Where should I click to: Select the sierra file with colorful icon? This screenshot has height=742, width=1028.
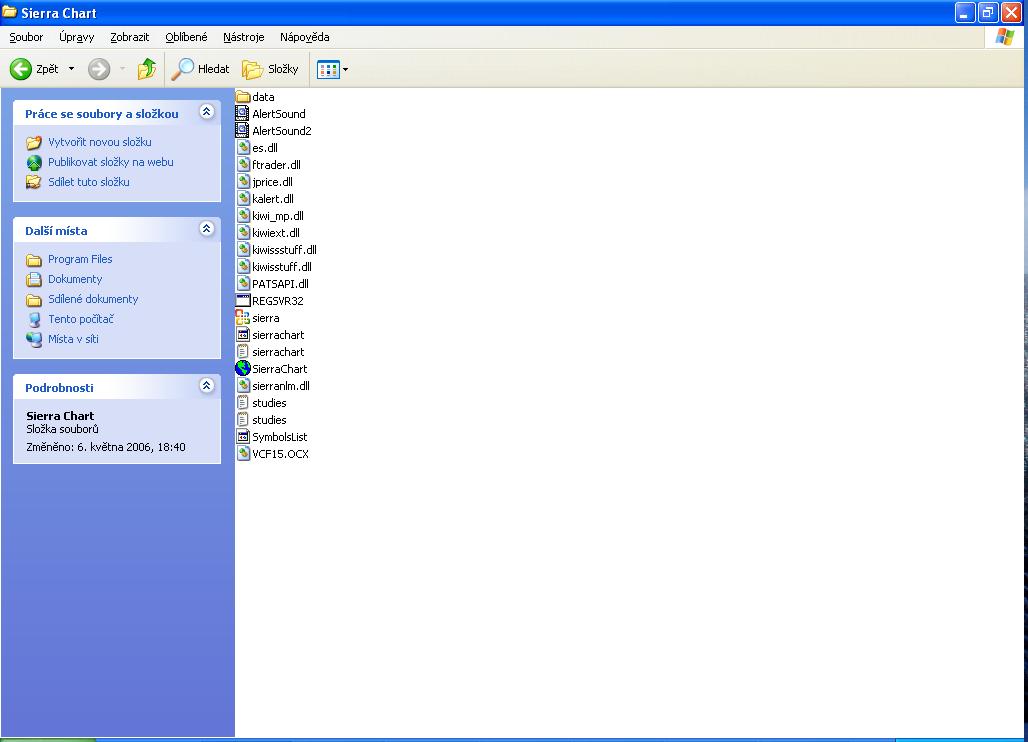(x=258, y=318)
